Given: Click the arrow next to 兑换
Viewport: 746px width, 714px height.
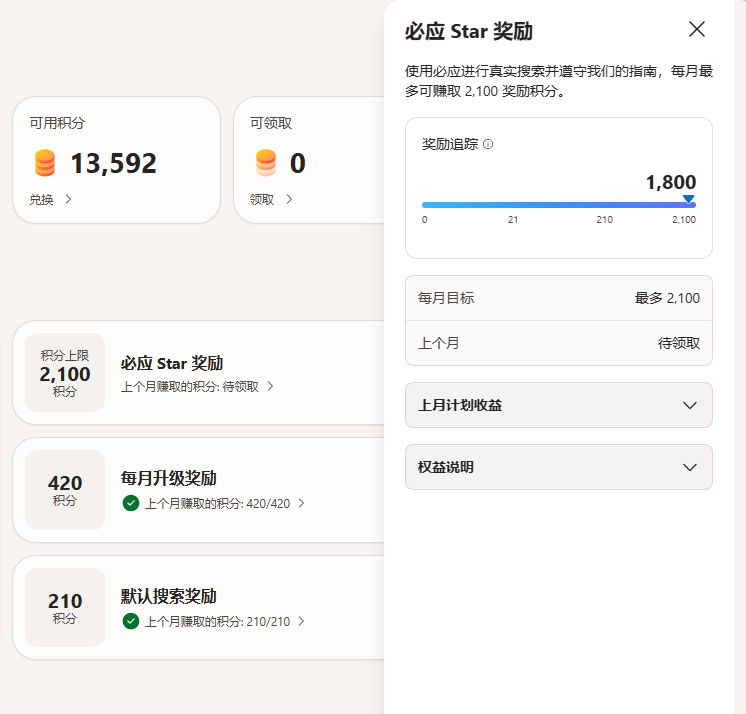Looking at the screenshot, I should click(68, 199).
